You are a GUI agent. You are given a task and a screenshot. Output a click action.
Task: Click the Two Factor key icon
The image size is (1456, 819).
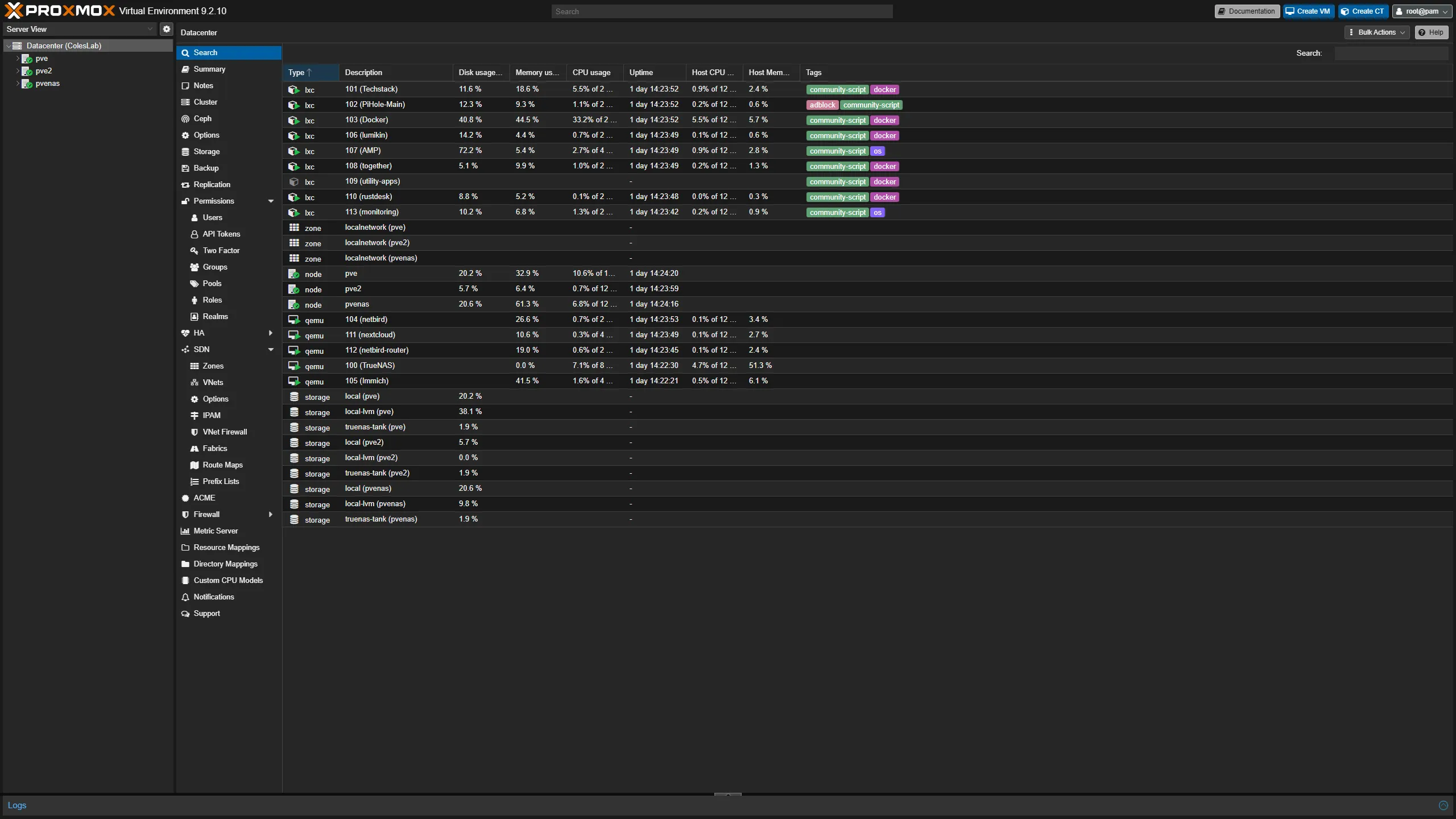(x=195, y=251)
